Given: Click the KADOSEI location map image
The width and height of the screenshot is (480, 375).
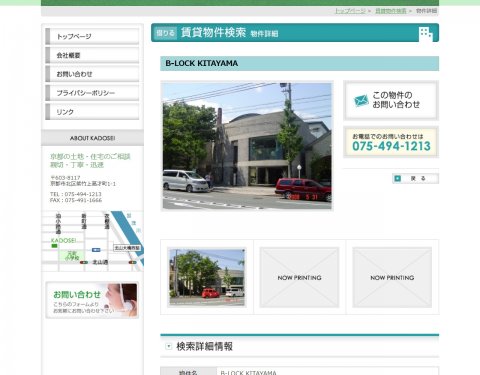Looking at the screenshot, I should pos(93,241).
